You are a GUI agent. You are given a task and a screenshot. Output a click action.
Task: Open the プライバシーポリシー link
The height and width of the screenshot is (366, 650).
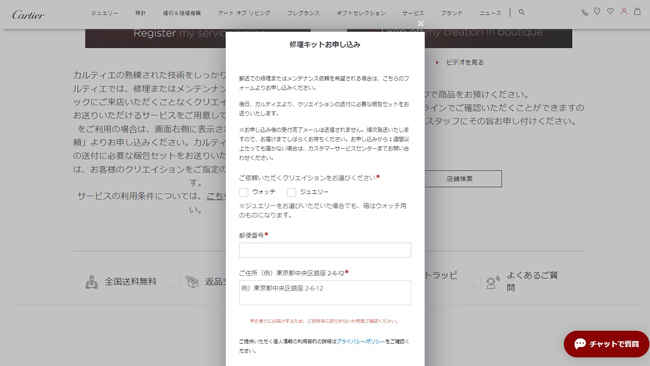361,342
